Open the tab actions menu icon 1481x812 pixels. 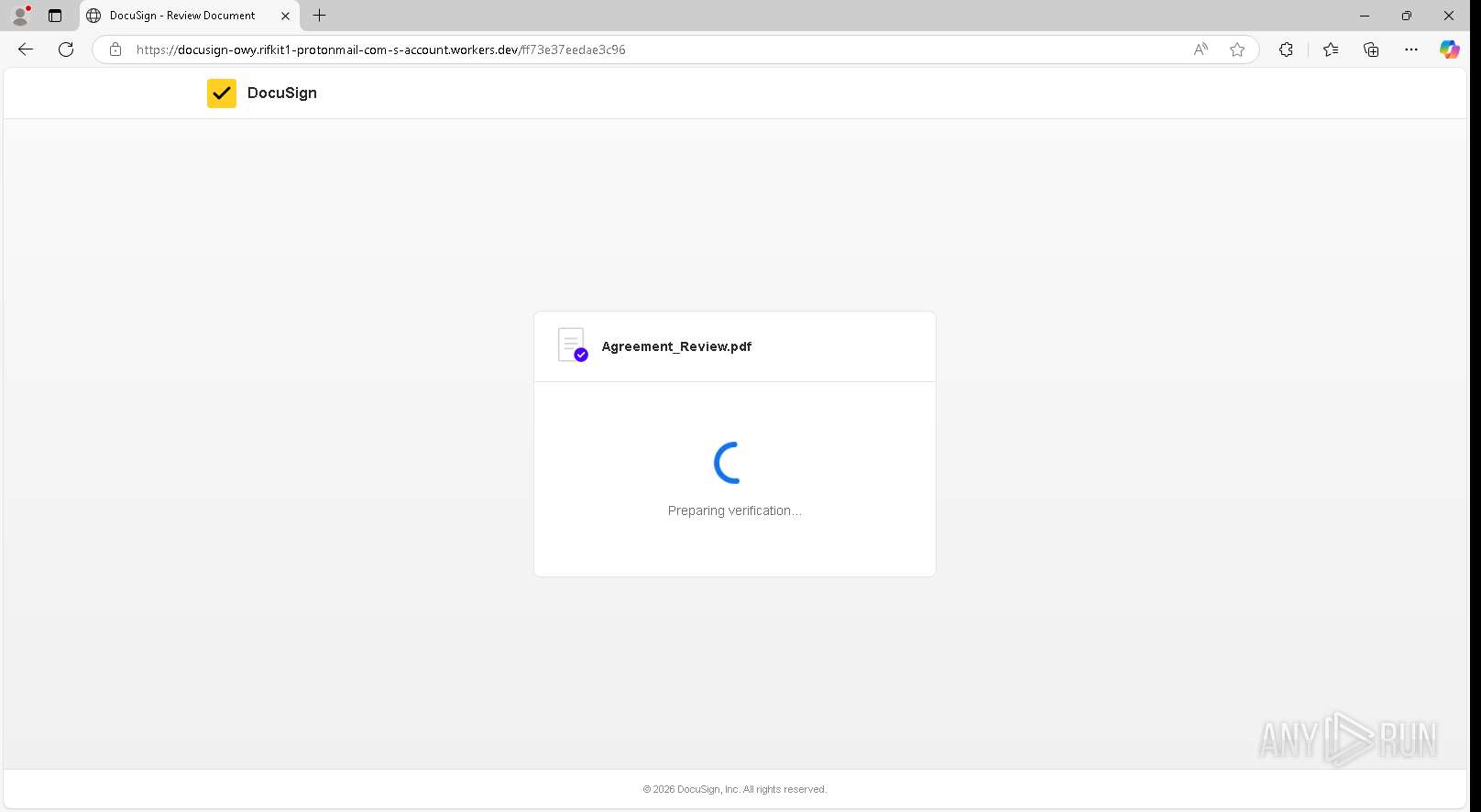pyautogui.click(x=55, y=16)
